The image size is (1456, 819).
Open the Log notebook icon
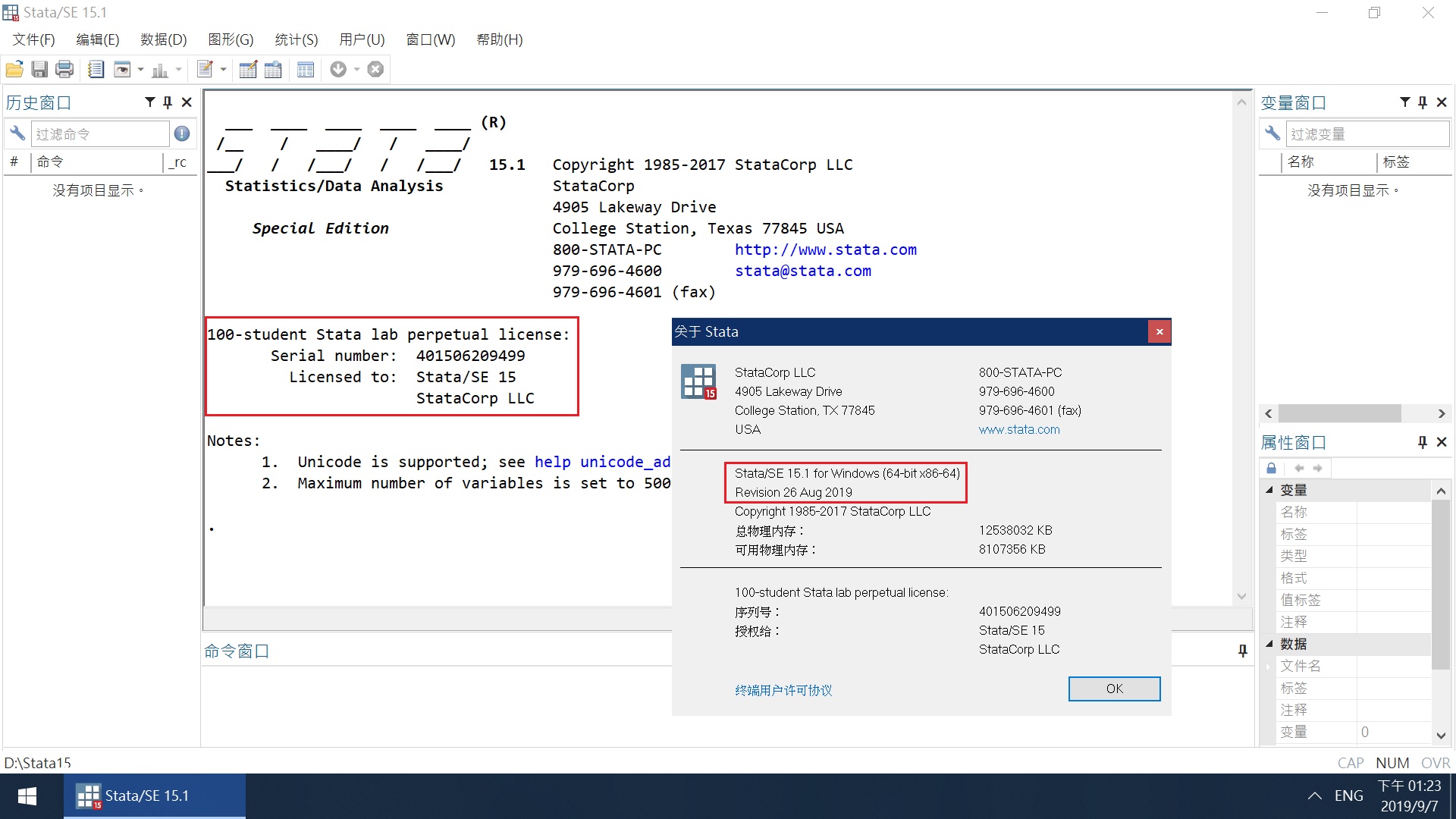coord(96,70)
